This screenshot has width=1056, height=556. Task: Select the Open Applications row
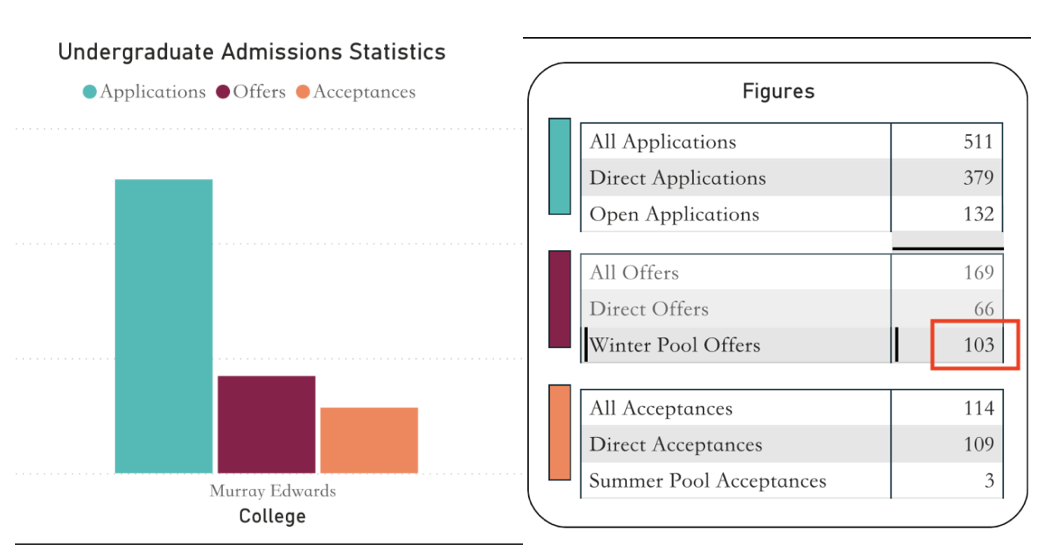[674, 214]
